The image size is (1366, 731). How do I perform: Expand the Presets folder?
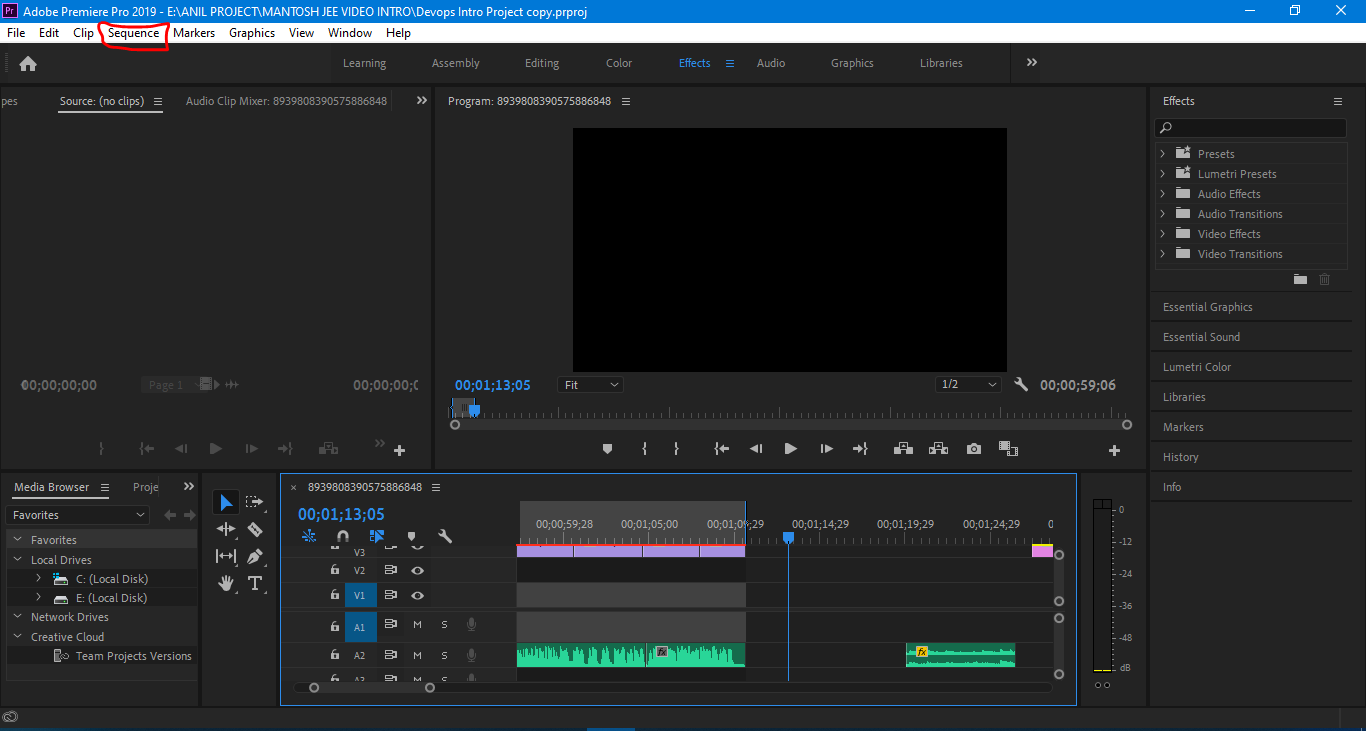(x=1162, y=154)
